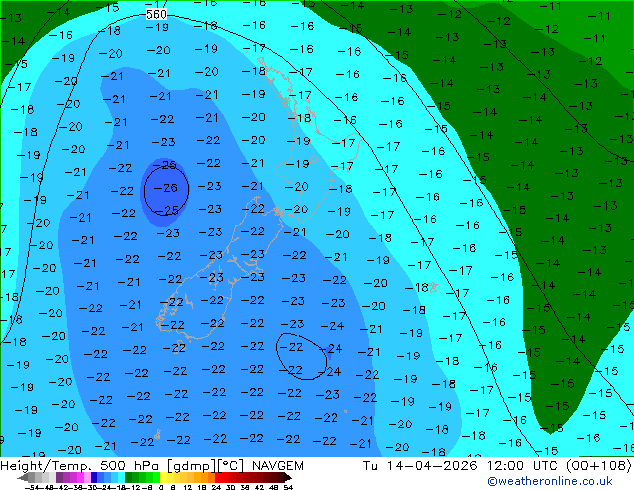Click the bright red swatch above 24 in legend

[219, 478]
